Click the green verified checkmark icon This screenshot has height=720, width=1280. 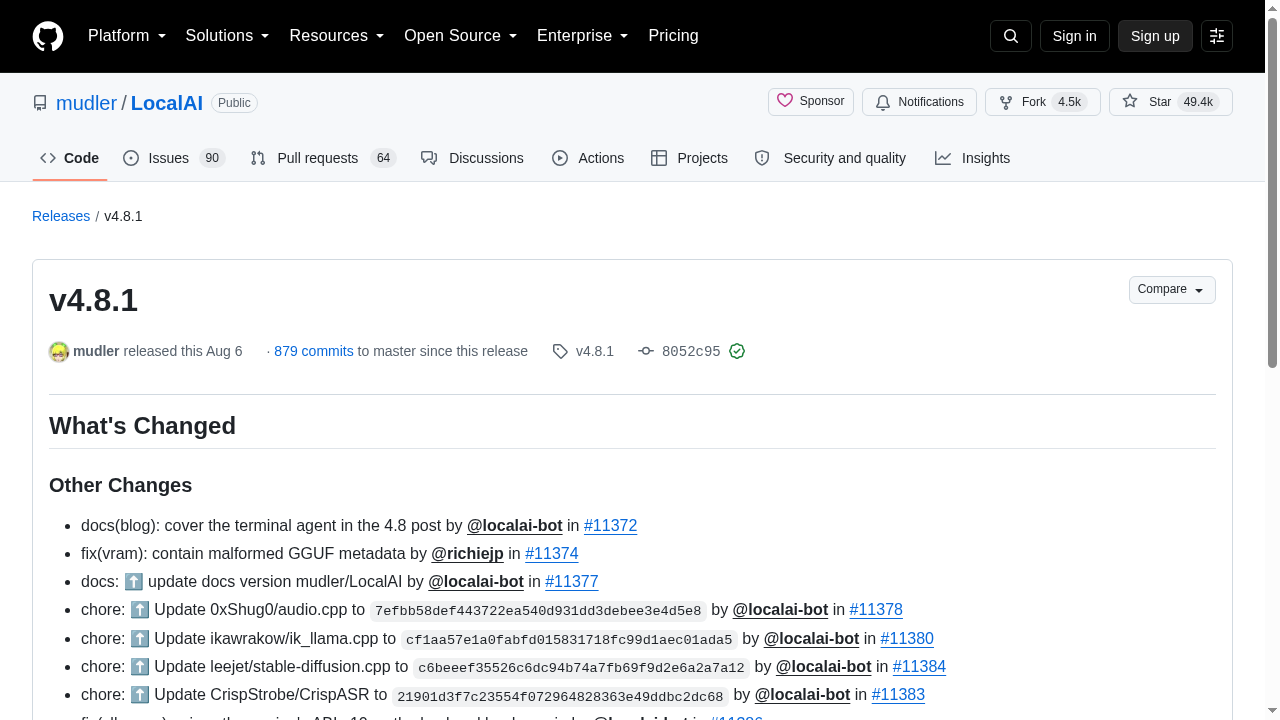(737, 351)
